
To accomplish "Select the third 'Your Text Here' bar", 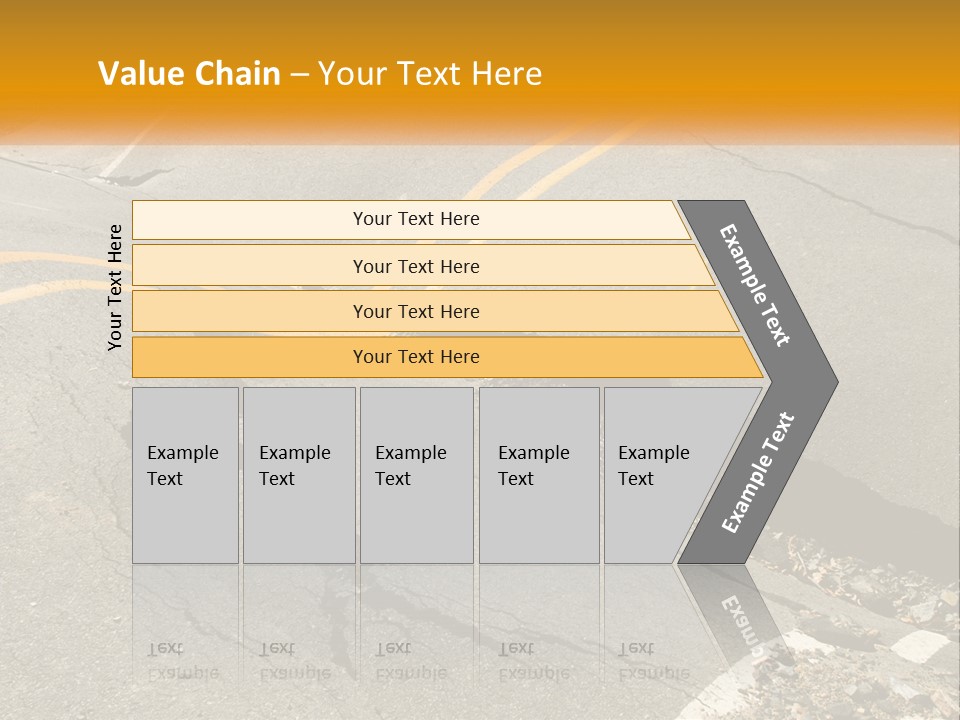I will click(x=435, y=311).
